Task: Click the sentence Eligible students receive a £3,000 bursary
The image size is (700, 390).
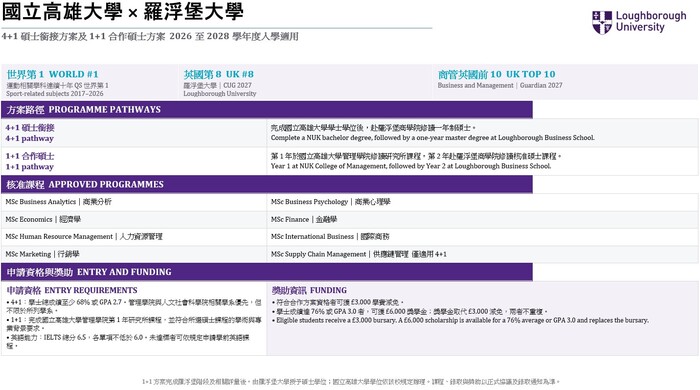Action: pyautogui.click(x=460, y=320)
